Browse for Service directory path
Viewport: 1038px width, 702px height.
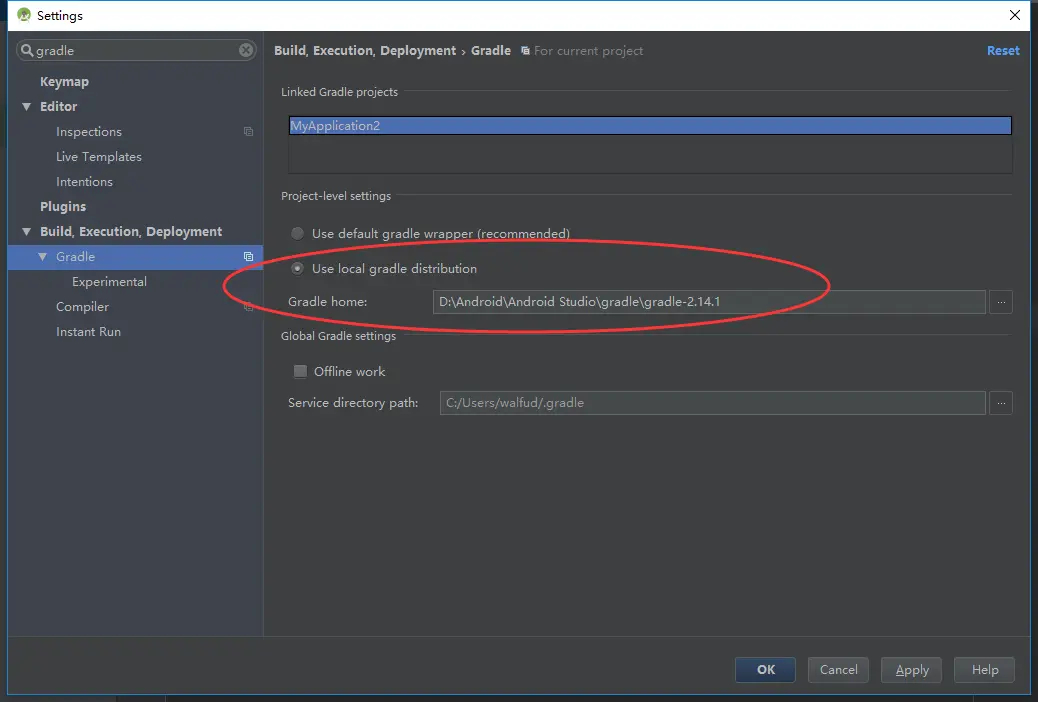[x=1001, y=403]
